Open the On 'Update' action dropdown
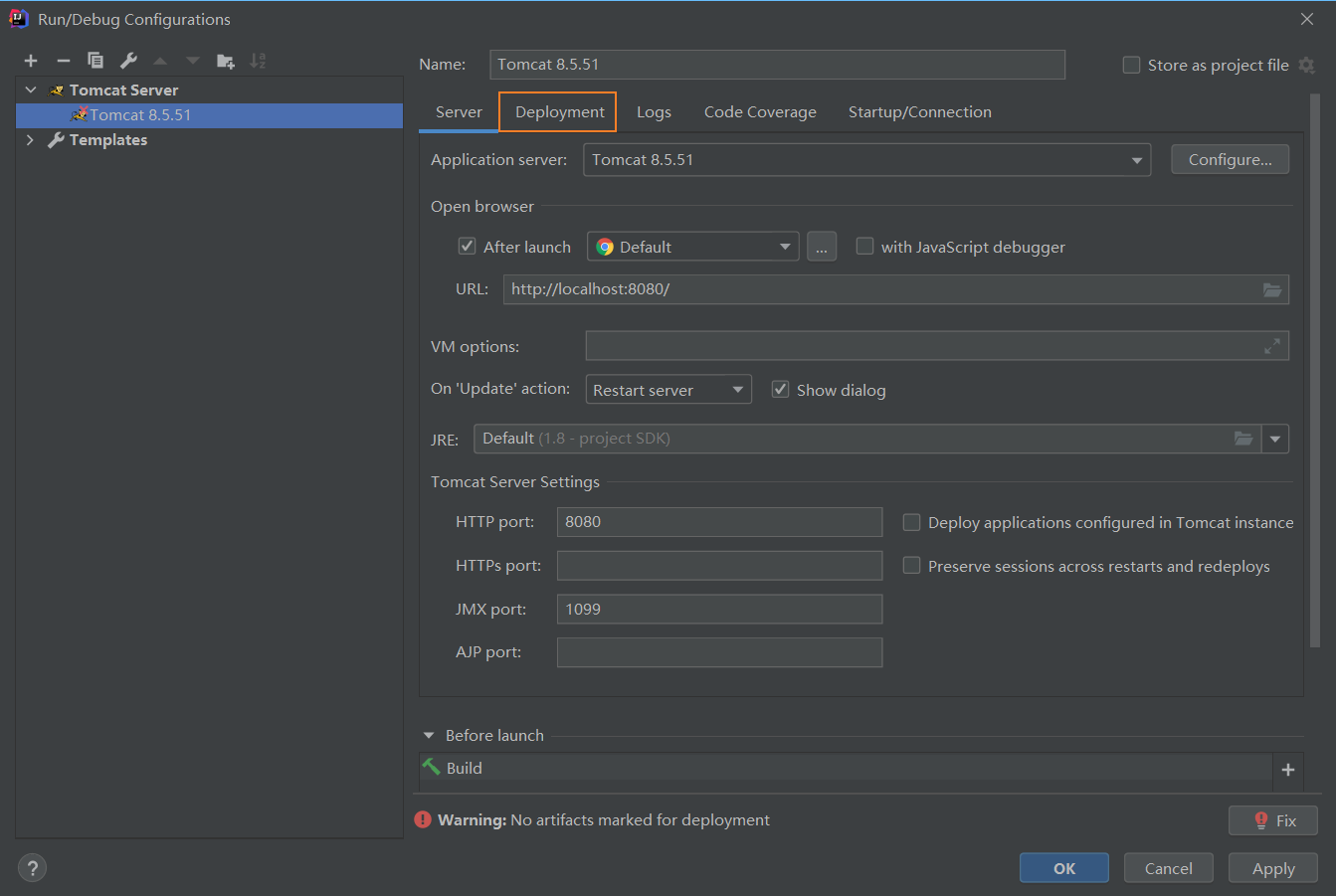The height and width of the screenshot is (896, 1336). (x=668, y=390)
